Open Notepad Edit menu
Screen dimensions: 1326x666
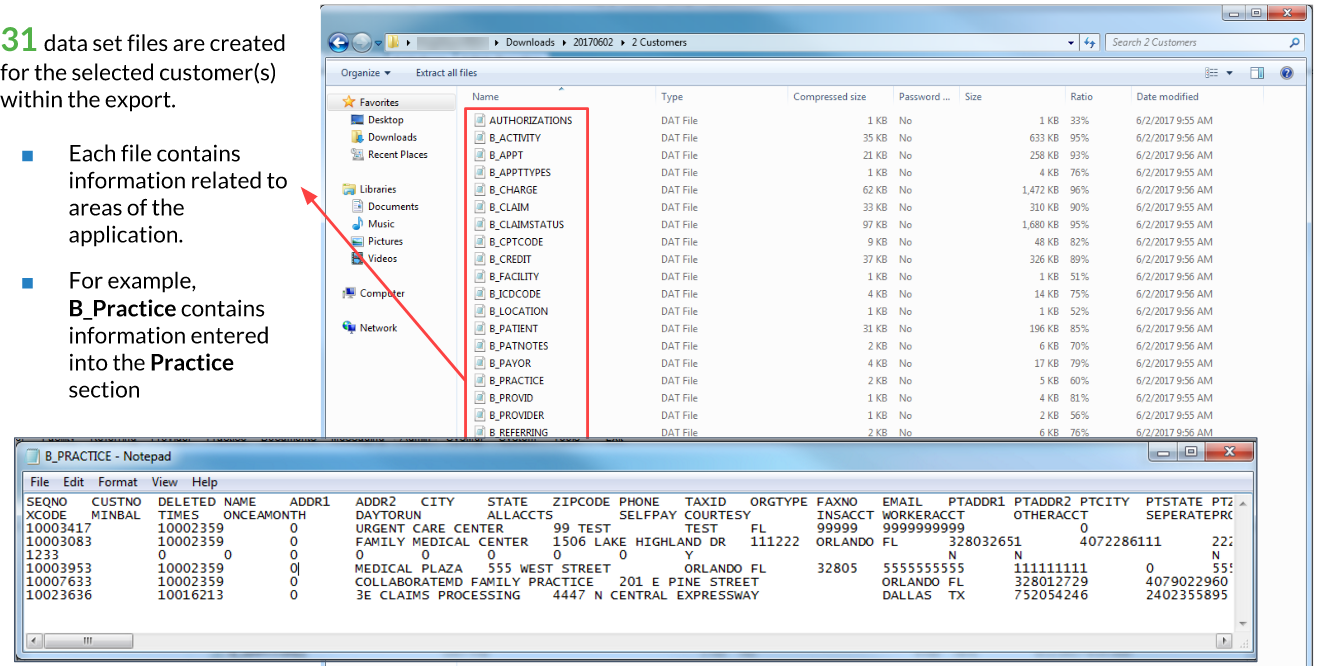[x=73, y=482]
